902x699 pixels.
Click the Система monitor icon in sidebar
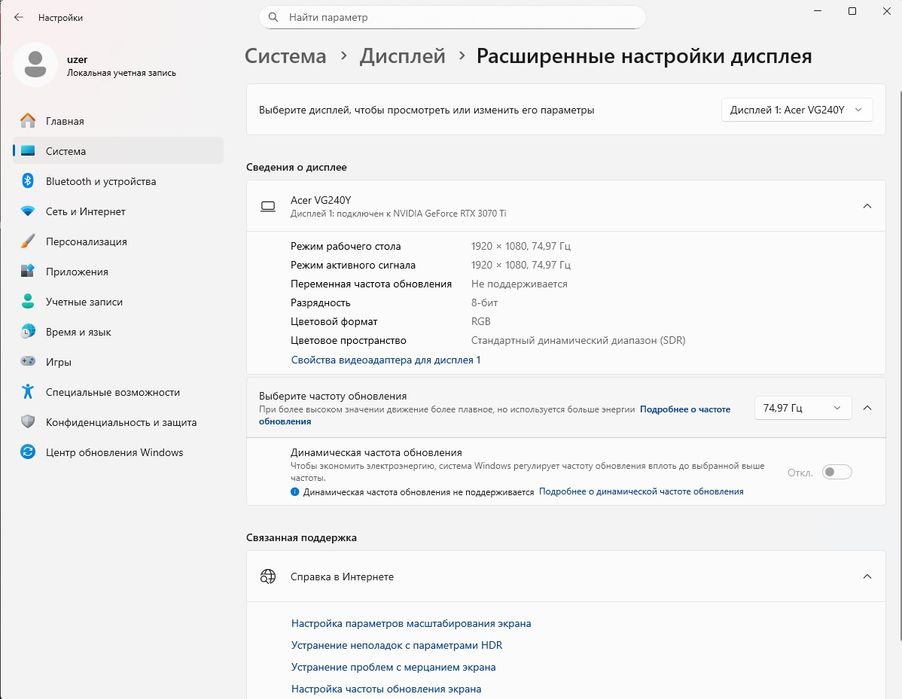point(28,151)
